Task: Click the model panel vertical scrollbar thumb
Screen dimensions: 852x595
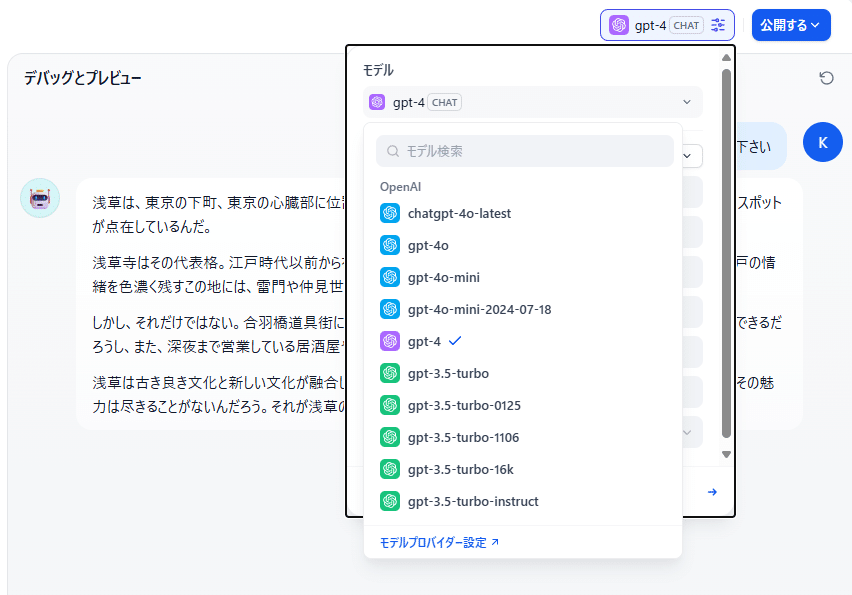Action: (x=726, y=253)
